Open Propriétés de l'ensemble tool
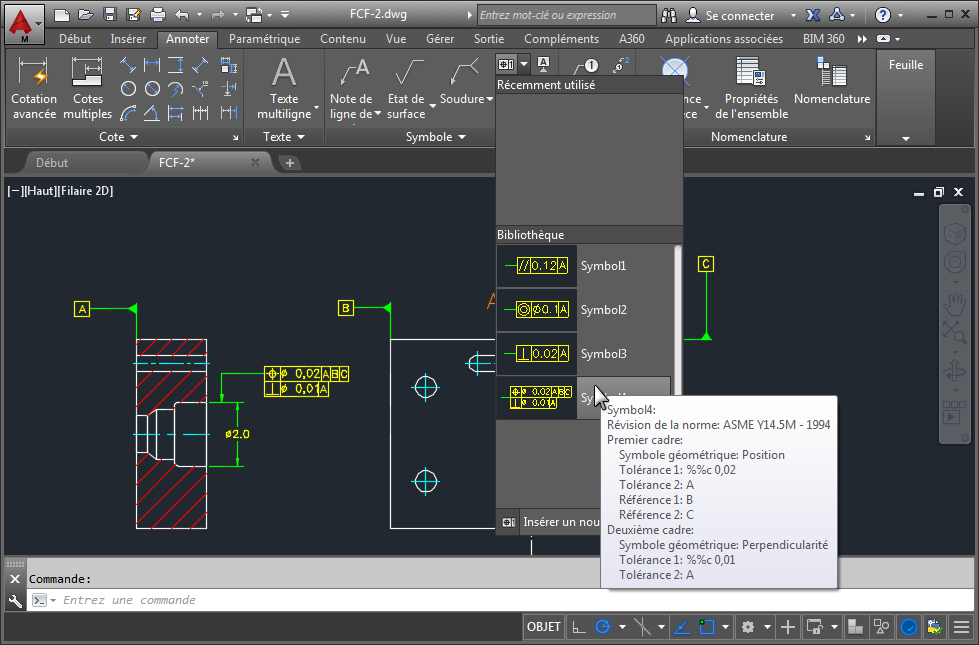Viewport: 979px width, 645px height. coord(751,88)
